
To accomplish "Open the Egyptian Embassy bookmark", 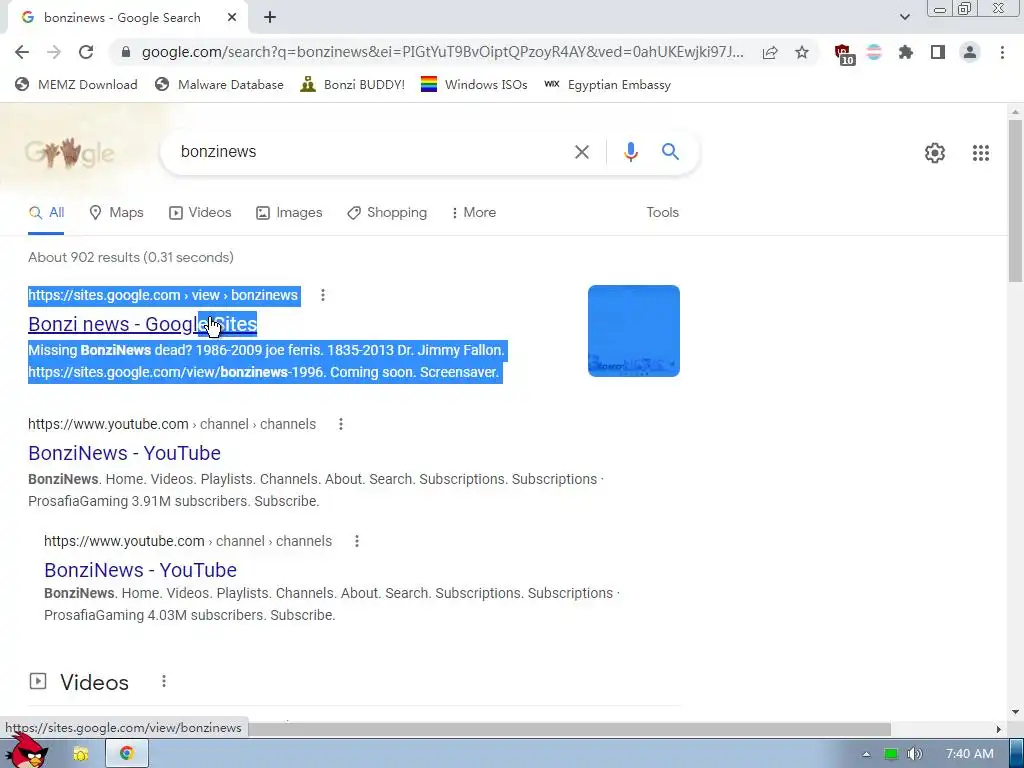I will [607, 84].
